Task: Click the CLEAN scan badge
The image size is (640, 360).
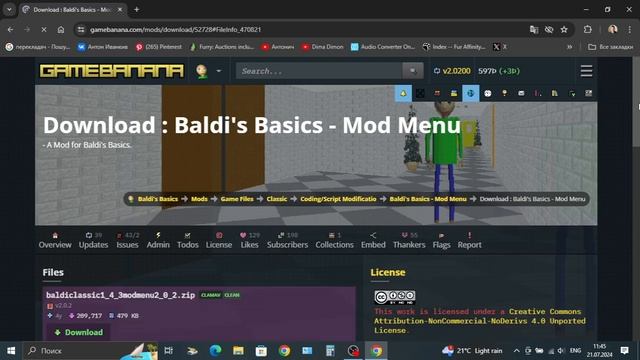Action: click(232, 295)
